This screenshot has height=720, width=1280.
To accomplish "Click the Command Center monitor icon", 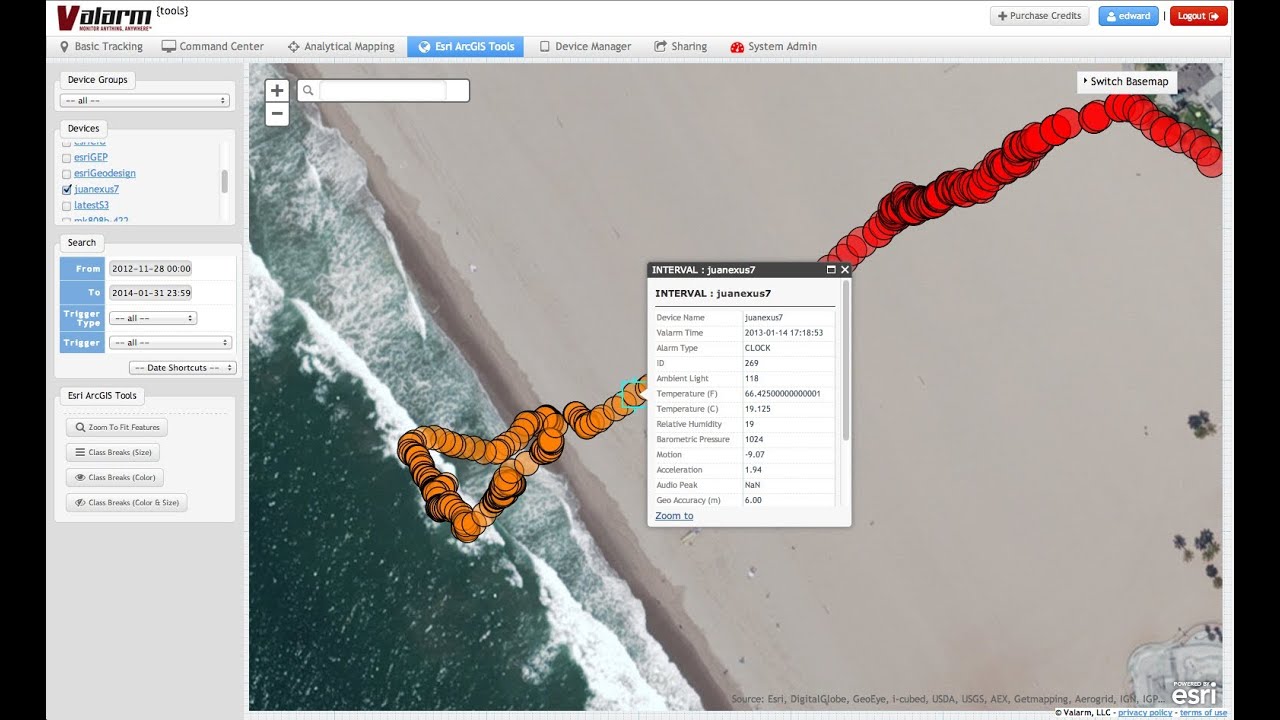I will (169, 46).
